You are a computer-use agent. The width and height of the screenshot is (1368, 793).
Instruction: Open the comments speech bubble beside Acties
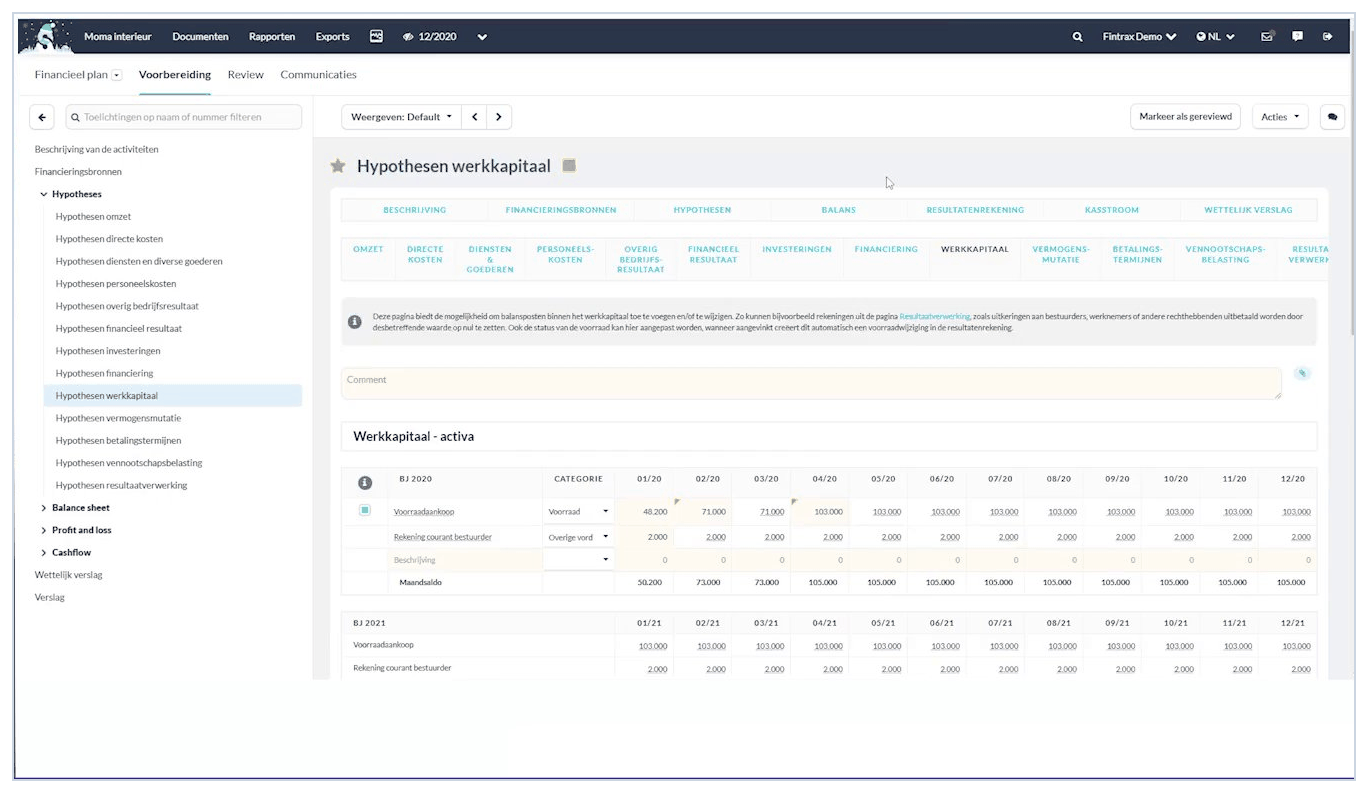pyautogui.click(x=1332, y=117)
